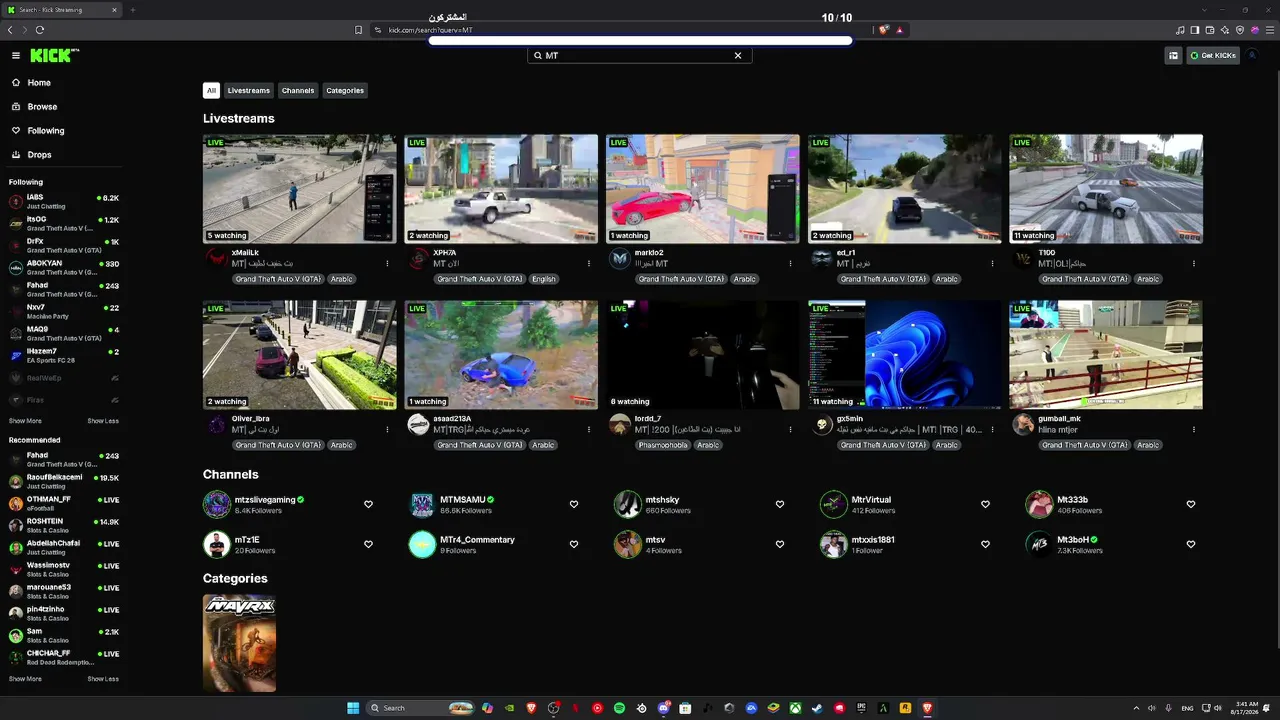Expand Show More under the Recommended list
Image resolution: width=1280 pixels, height=720 pixels.
point(25,679)
